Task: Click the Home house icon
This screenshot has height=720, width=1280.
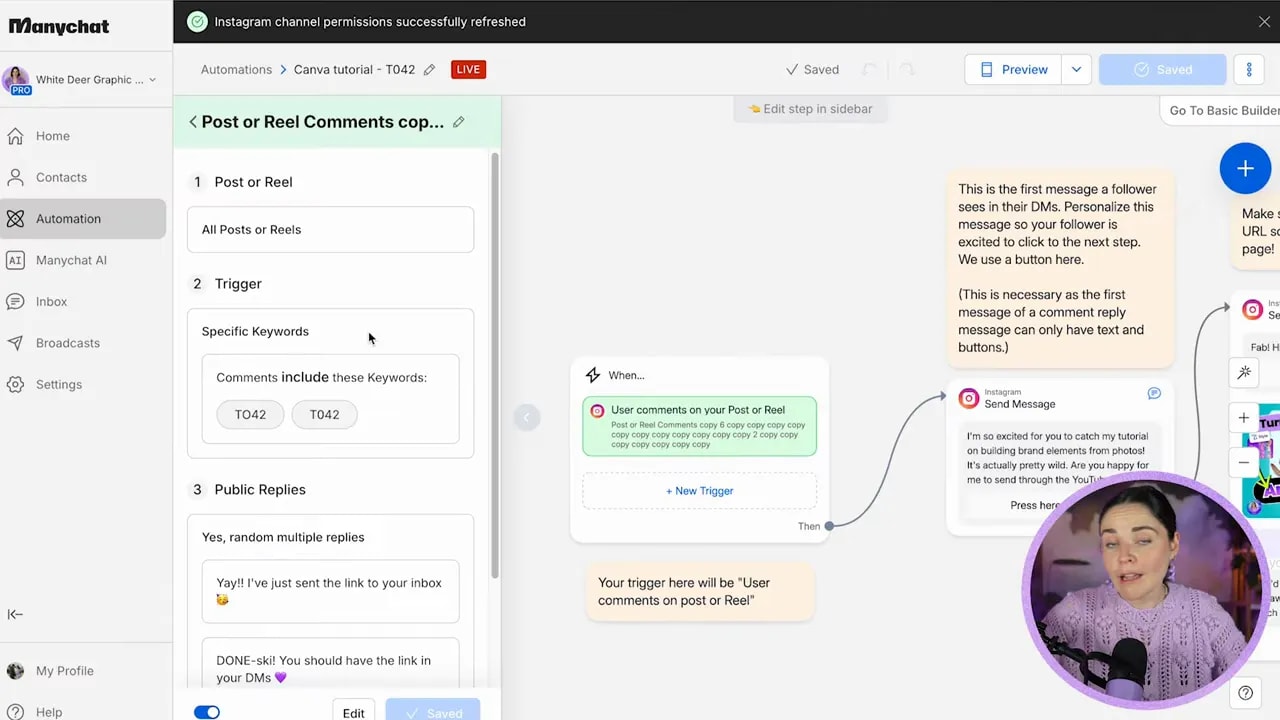Action: click(15, 136)
